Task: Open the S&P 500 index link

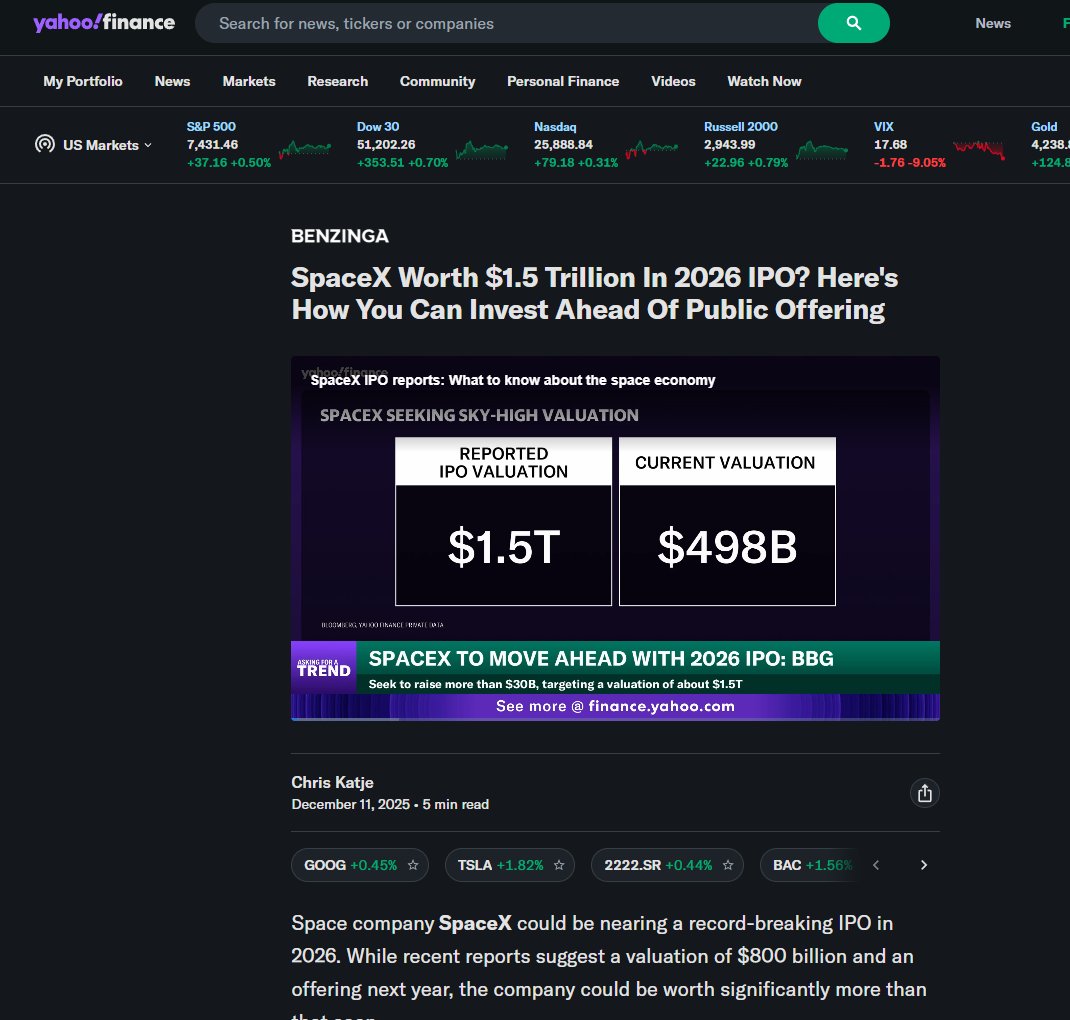Action: tap(212, 127)
